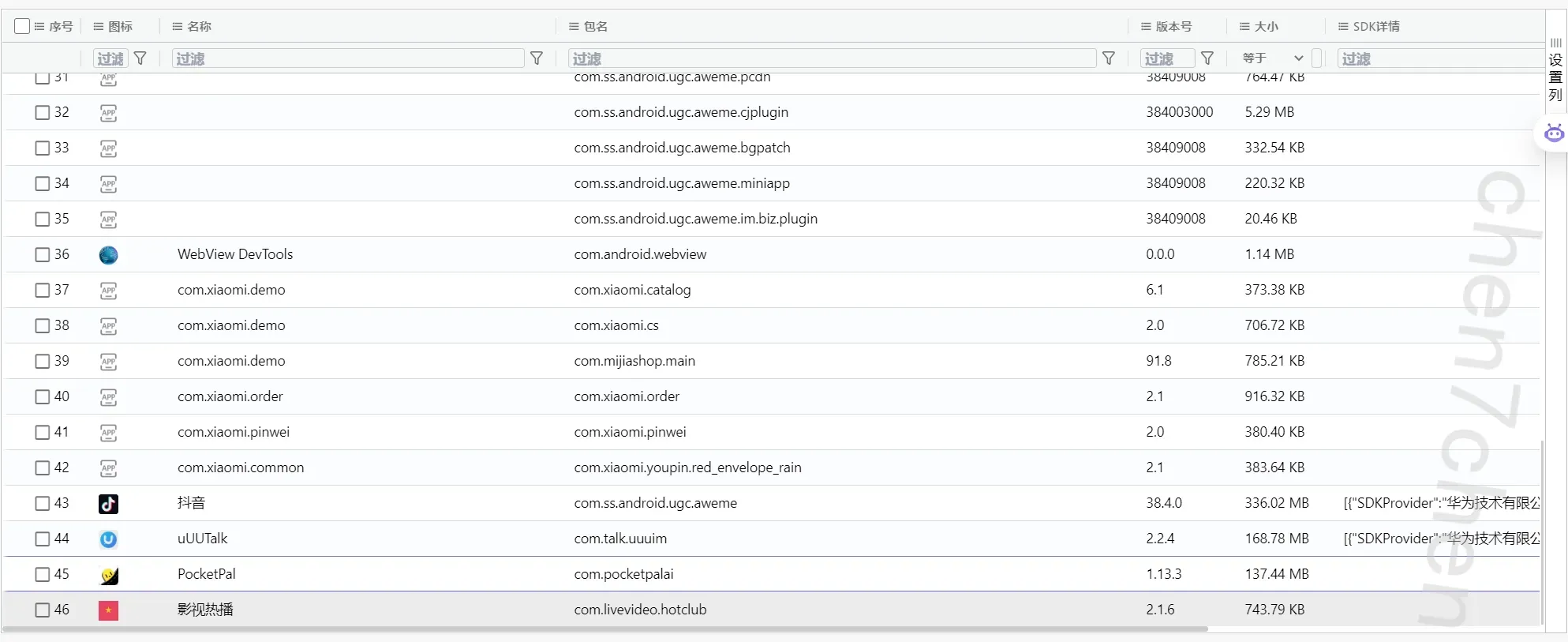Select the com.pocketpalai package cell
The width and height of the screenshot is (1568, 642).
coord(623,574)
